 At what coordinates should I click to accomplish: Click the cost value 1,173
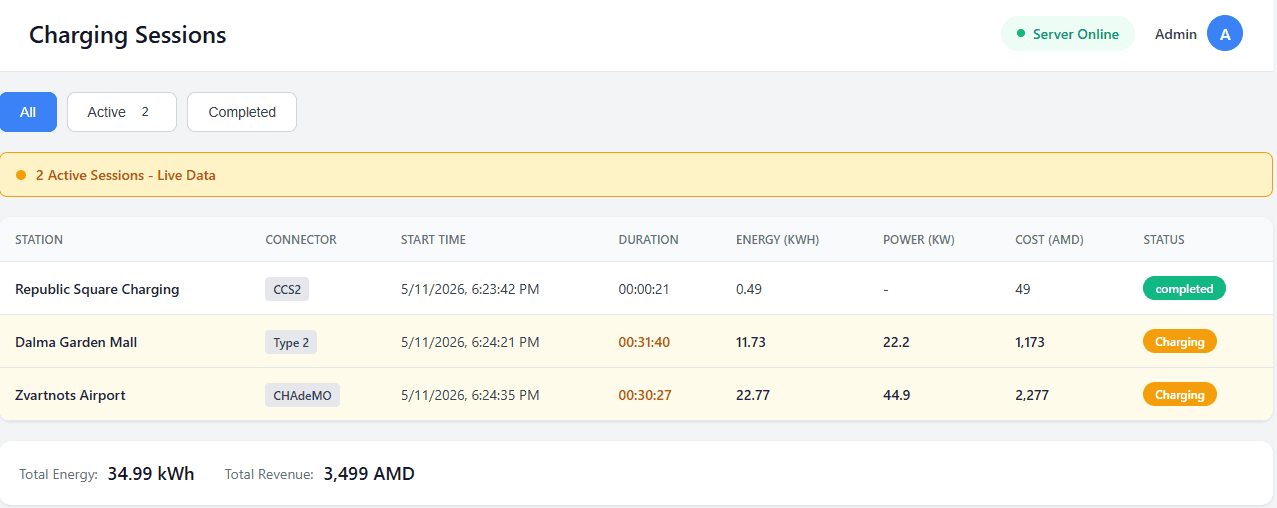pyautogui.click(x=1030, y=342)
